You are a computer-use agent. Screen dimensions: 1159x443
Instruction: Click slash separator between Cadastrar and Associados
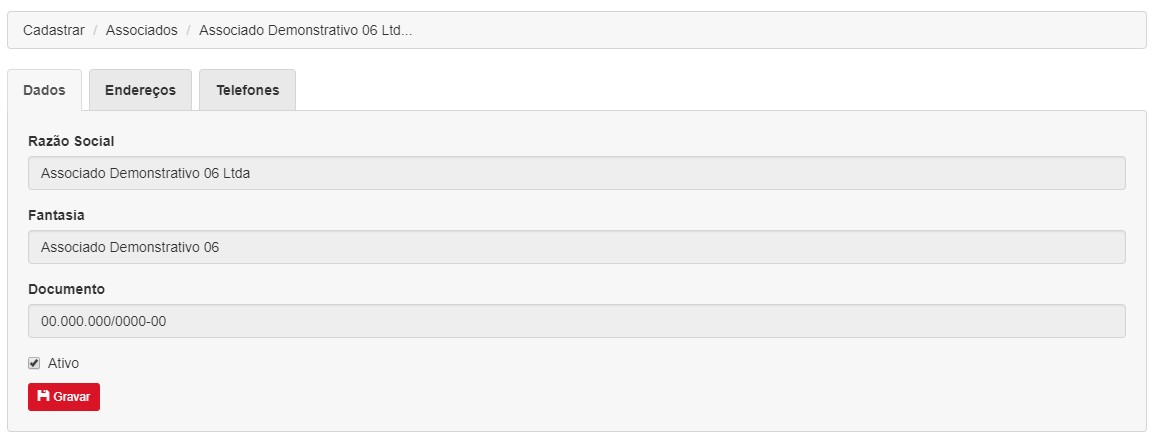point(95,30)
